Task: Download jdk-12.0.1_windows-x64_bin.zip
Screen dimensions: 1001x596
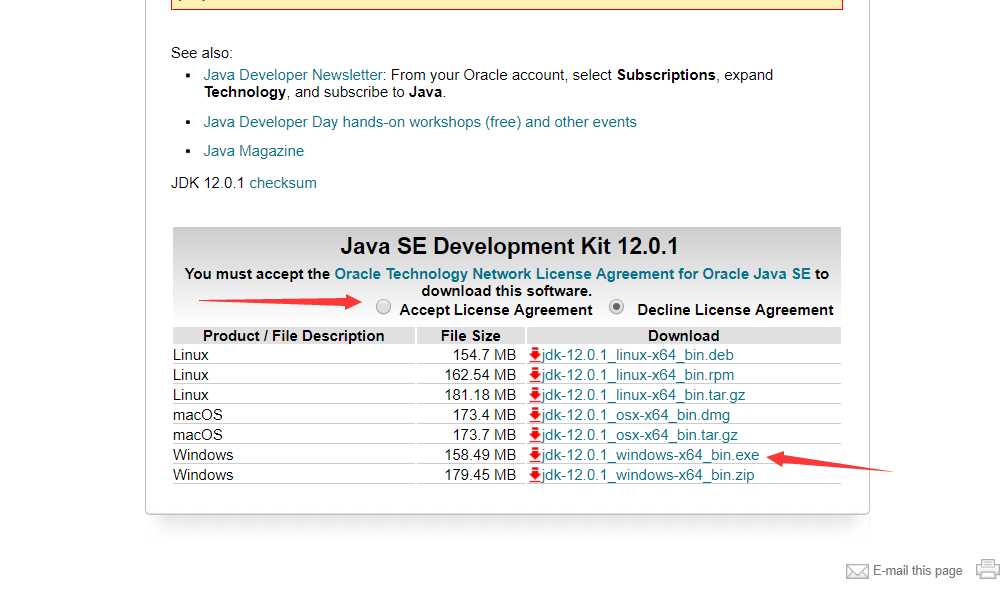Action: (648, 475)
